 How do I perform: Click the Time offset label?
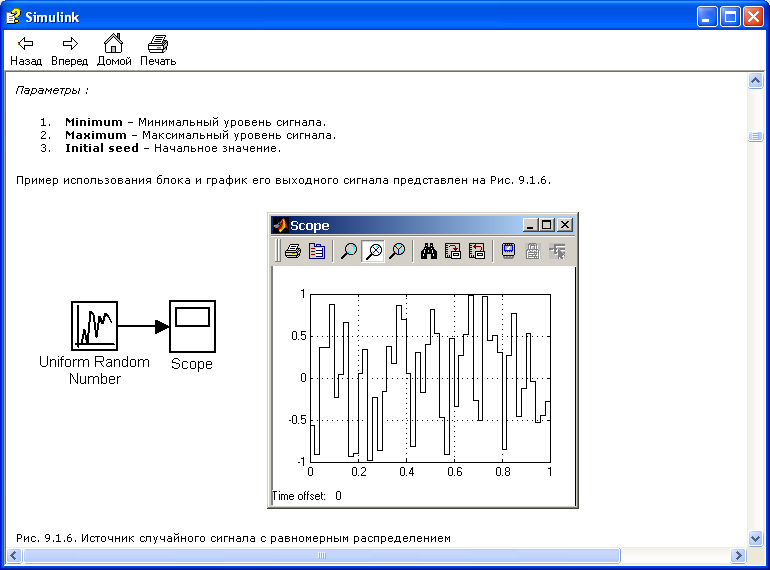(299, 496)
